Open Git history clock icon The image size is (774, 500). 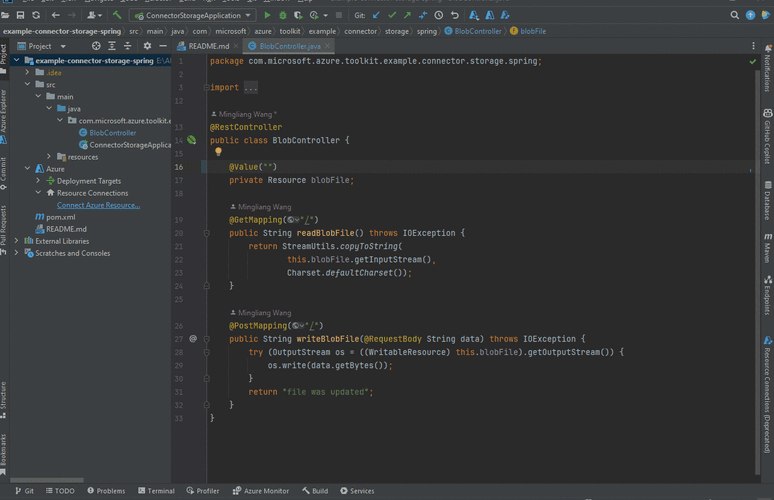point(438,15)
